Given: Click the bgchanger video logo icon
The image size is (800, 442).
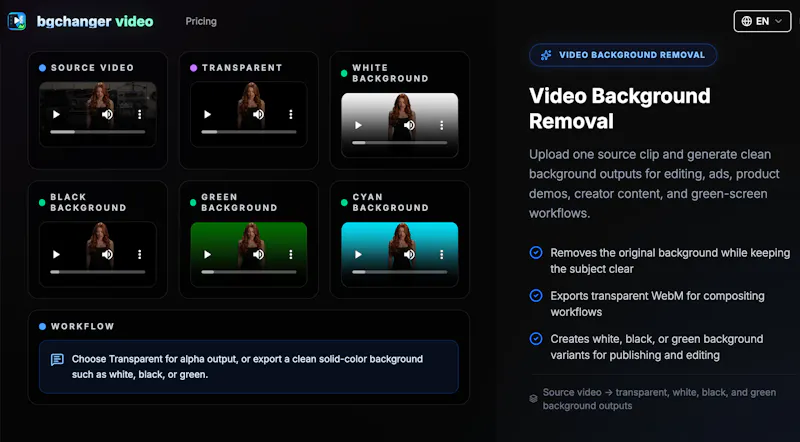Looking at the screenshot, I should click(x=17, y=21).
